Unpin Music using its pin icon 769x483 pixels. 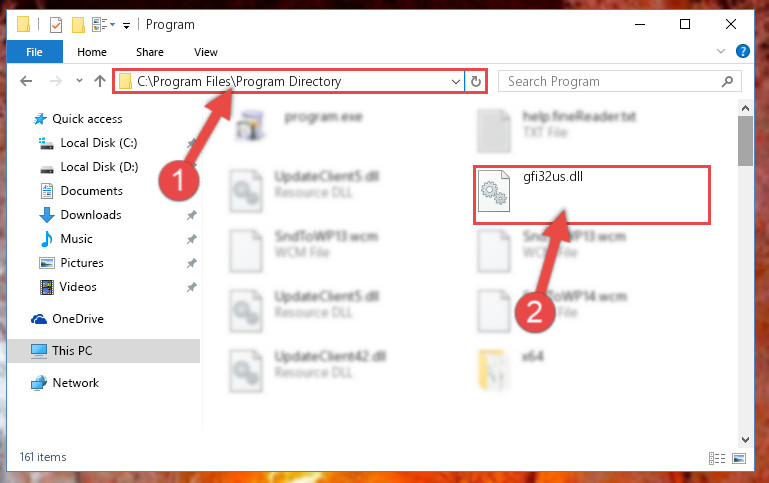(x=191, y=239)
